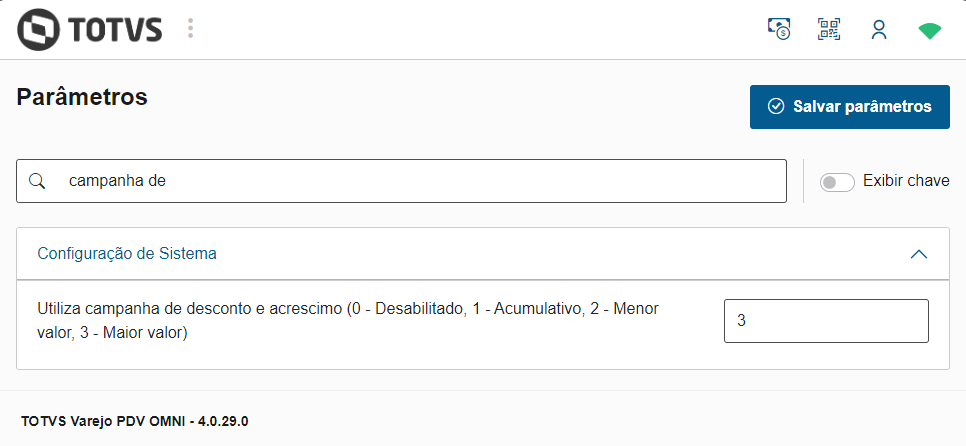Click the TOTVS logo symbol
Screen dimensions: 966x446
[x=38, y=29]
